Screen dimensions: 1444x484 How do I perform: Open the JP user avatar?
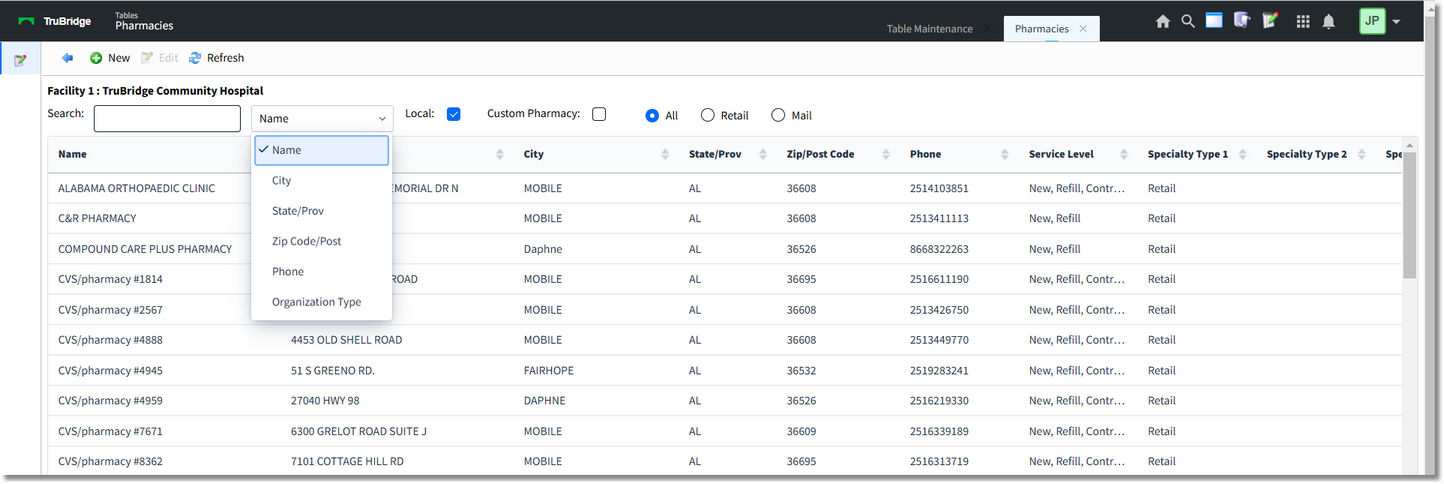click(x=1372, y=21)
